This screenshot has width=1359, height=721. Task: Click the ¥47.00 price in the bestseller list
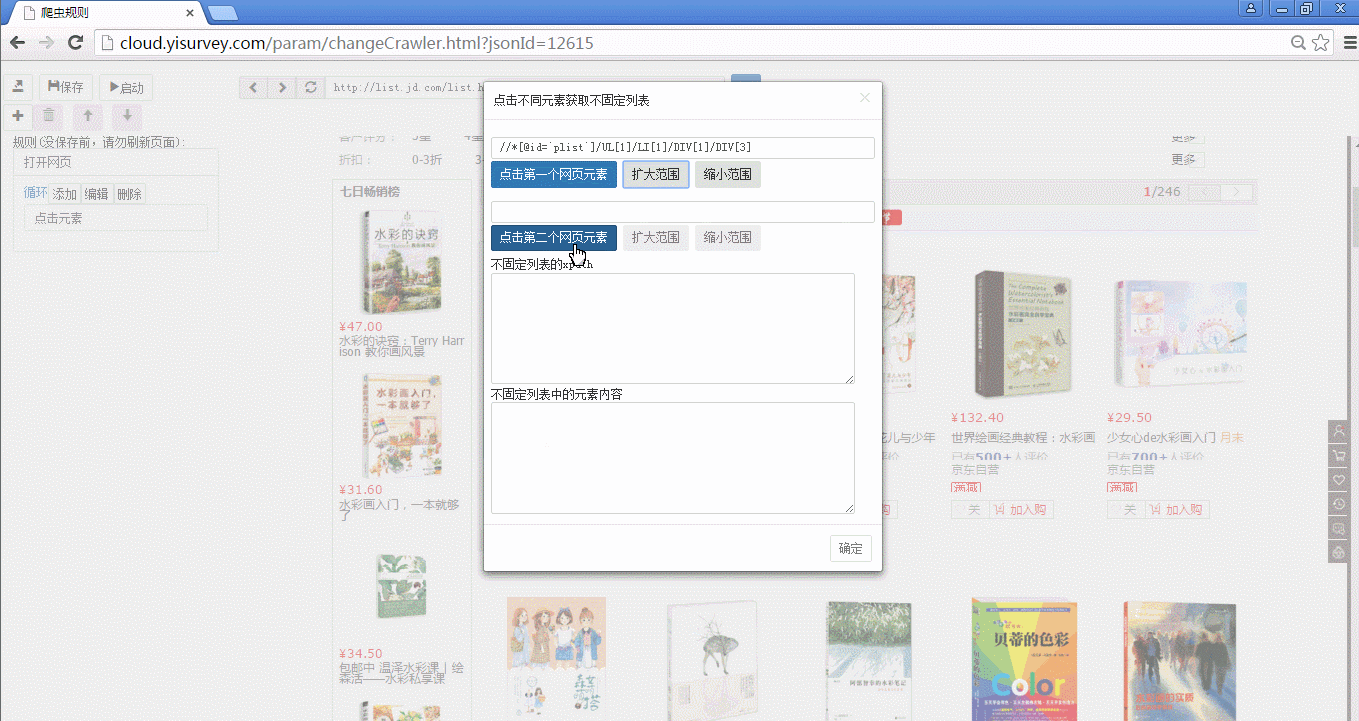pos(361,326)
